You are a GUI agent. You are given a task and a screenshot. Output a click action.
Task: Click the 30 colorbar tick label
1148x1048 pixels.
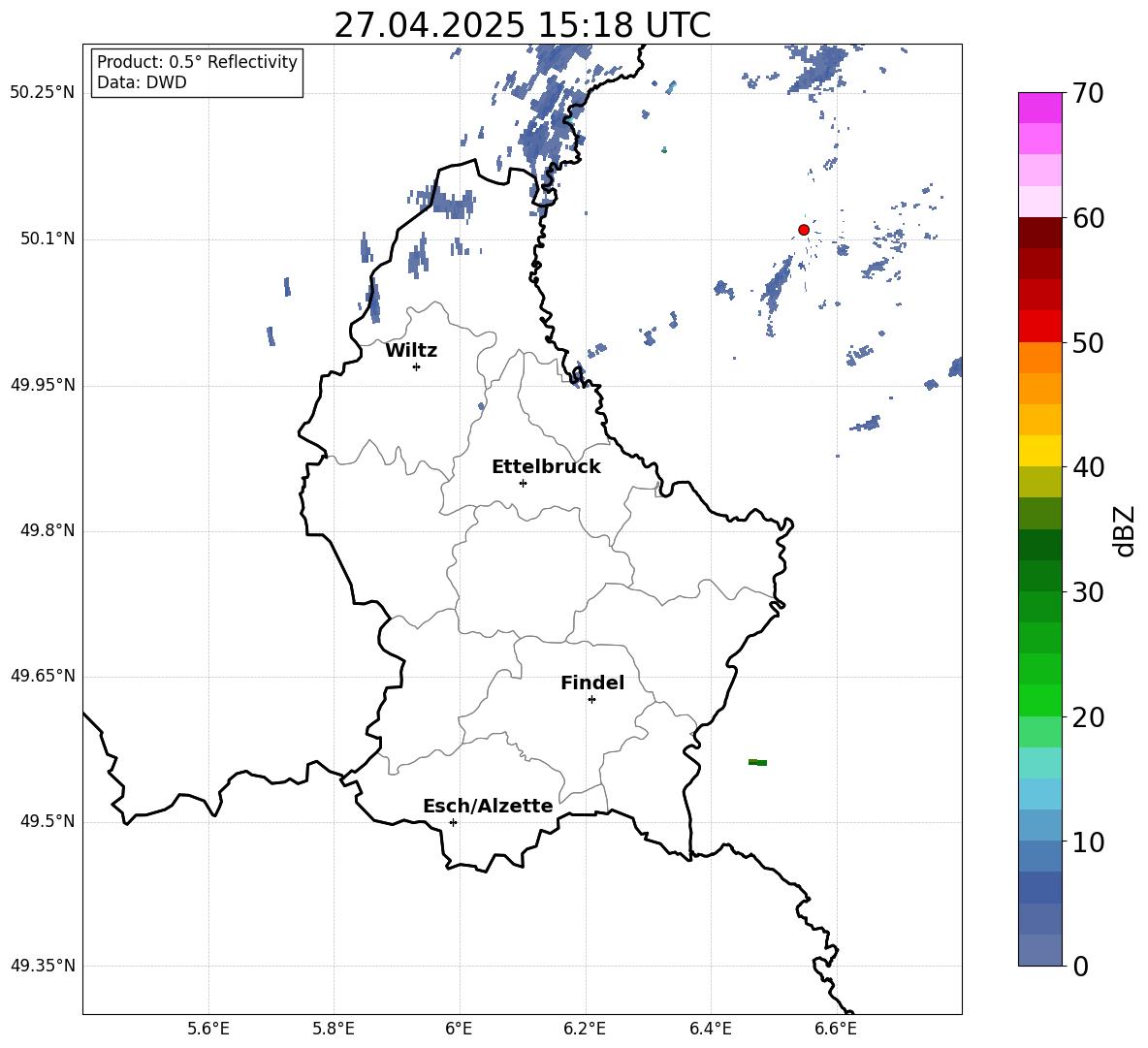pos(1088,592)
